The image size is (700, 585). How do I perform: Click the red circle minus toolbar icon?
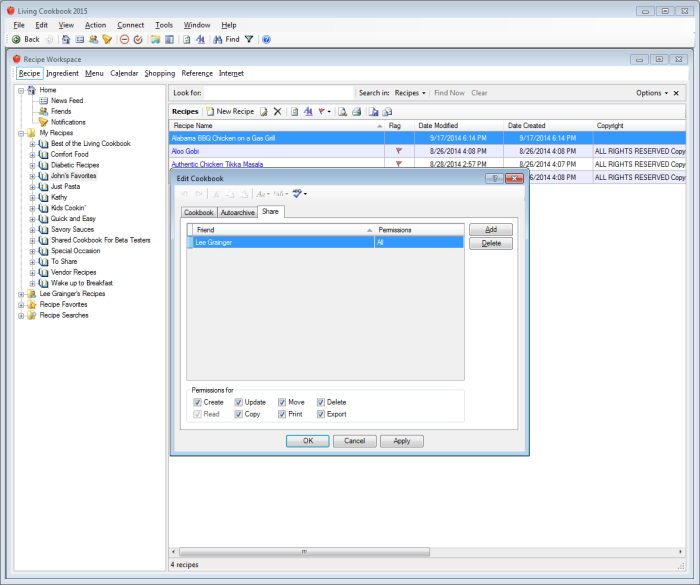coord(125,39)
